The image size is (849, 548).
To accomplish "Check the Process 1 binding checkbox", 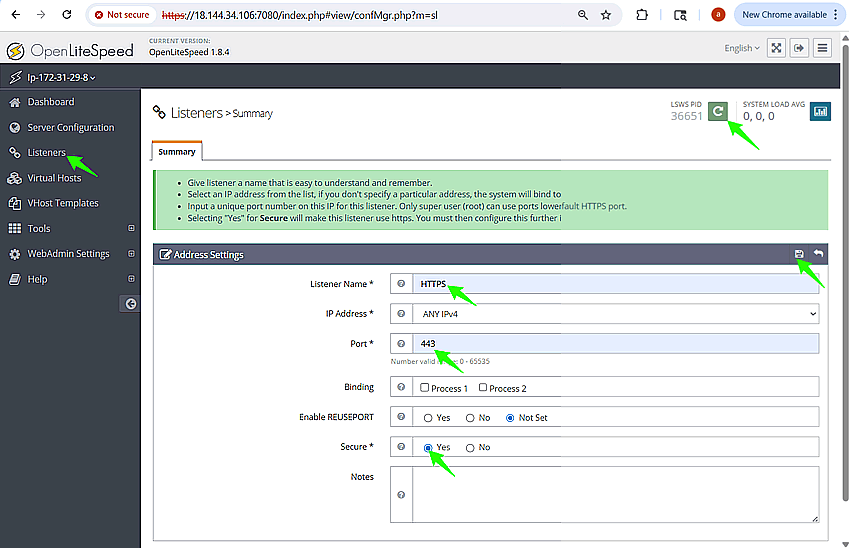I will [x=424, y=388].
